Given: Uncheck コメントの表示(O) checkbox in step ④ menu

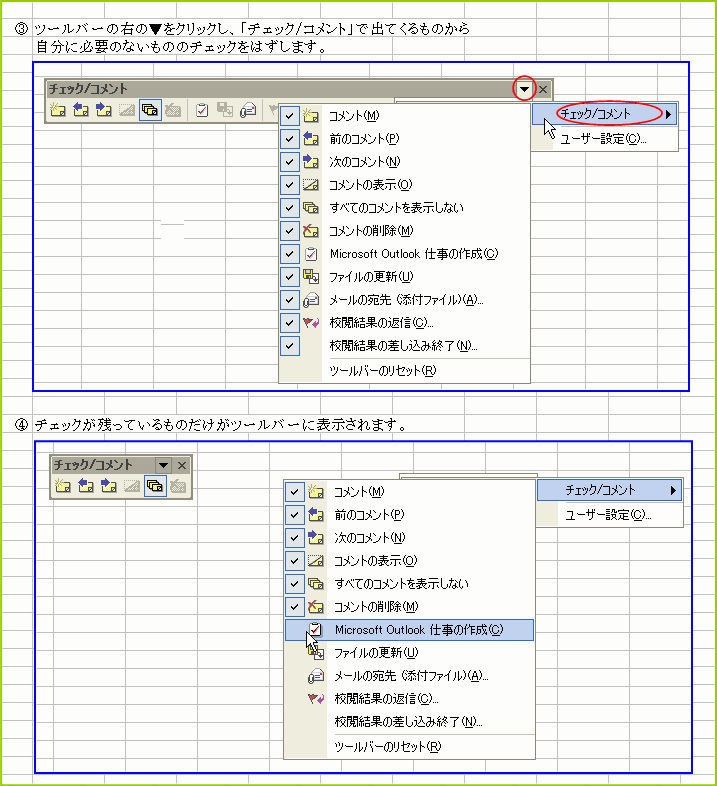Looking at the screenshot, I should 295,561.
